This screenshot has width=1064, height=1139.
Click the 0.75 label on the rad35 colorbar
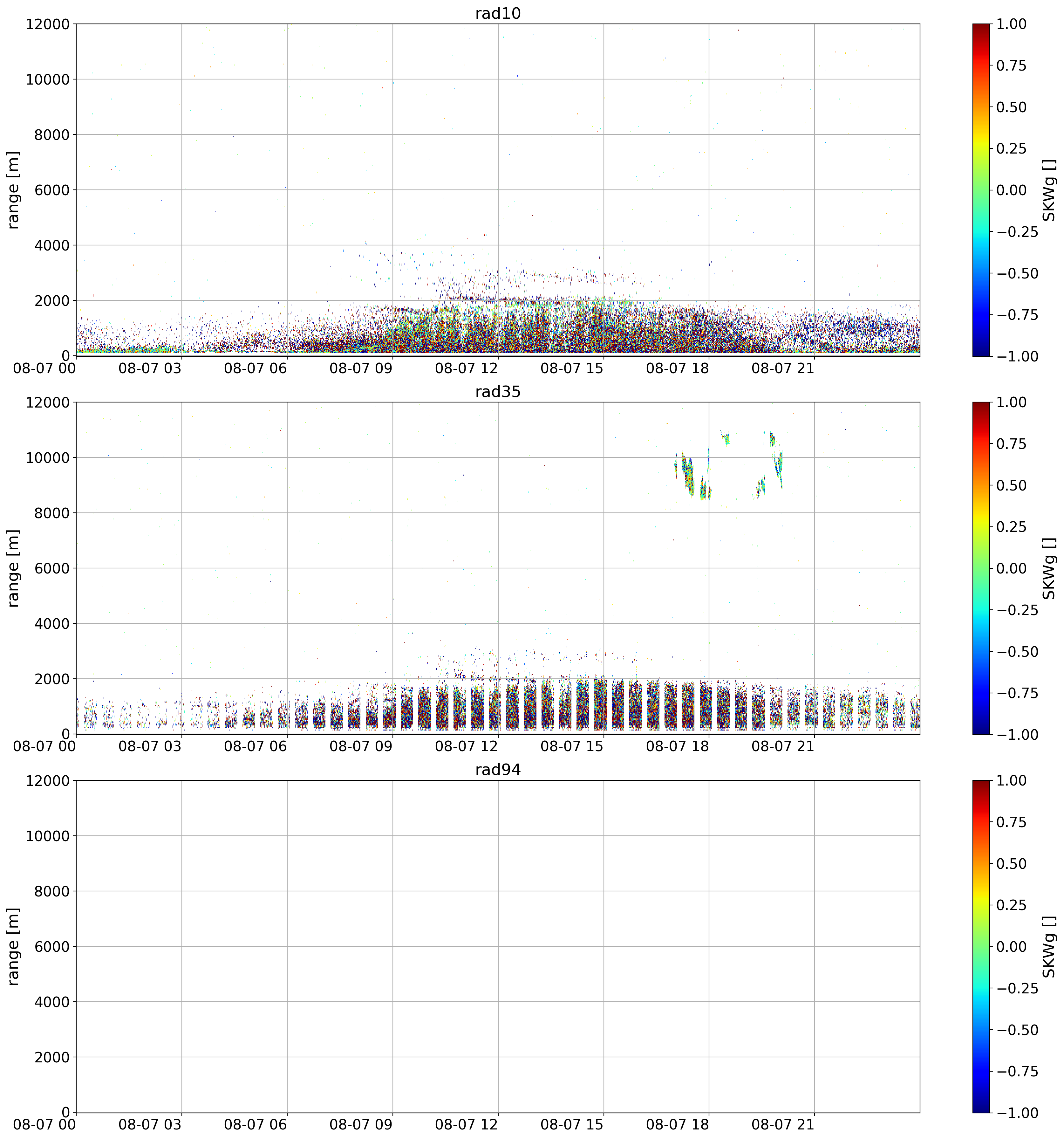click(x=1011, y=444)
